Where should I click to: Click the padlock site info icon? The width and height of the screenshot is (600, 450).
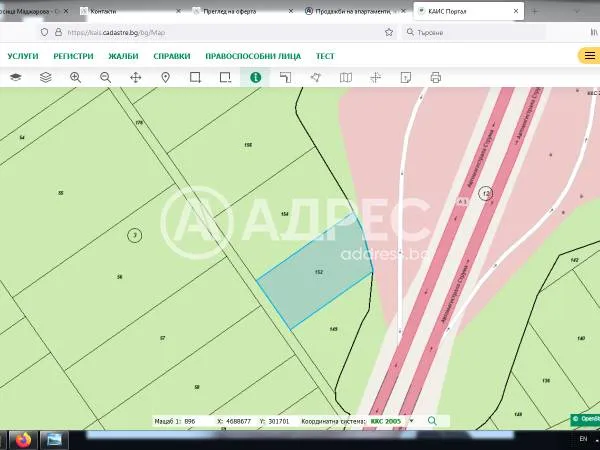58,32
